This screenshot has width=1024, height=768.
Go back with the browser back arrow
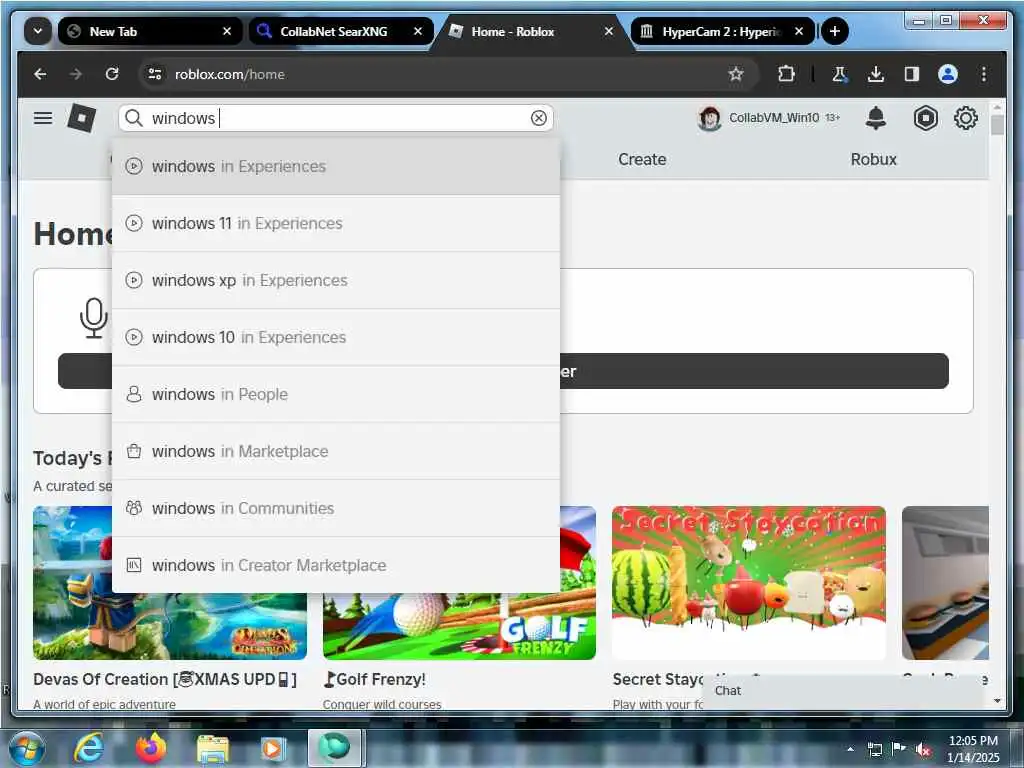[x=40, y=74]
